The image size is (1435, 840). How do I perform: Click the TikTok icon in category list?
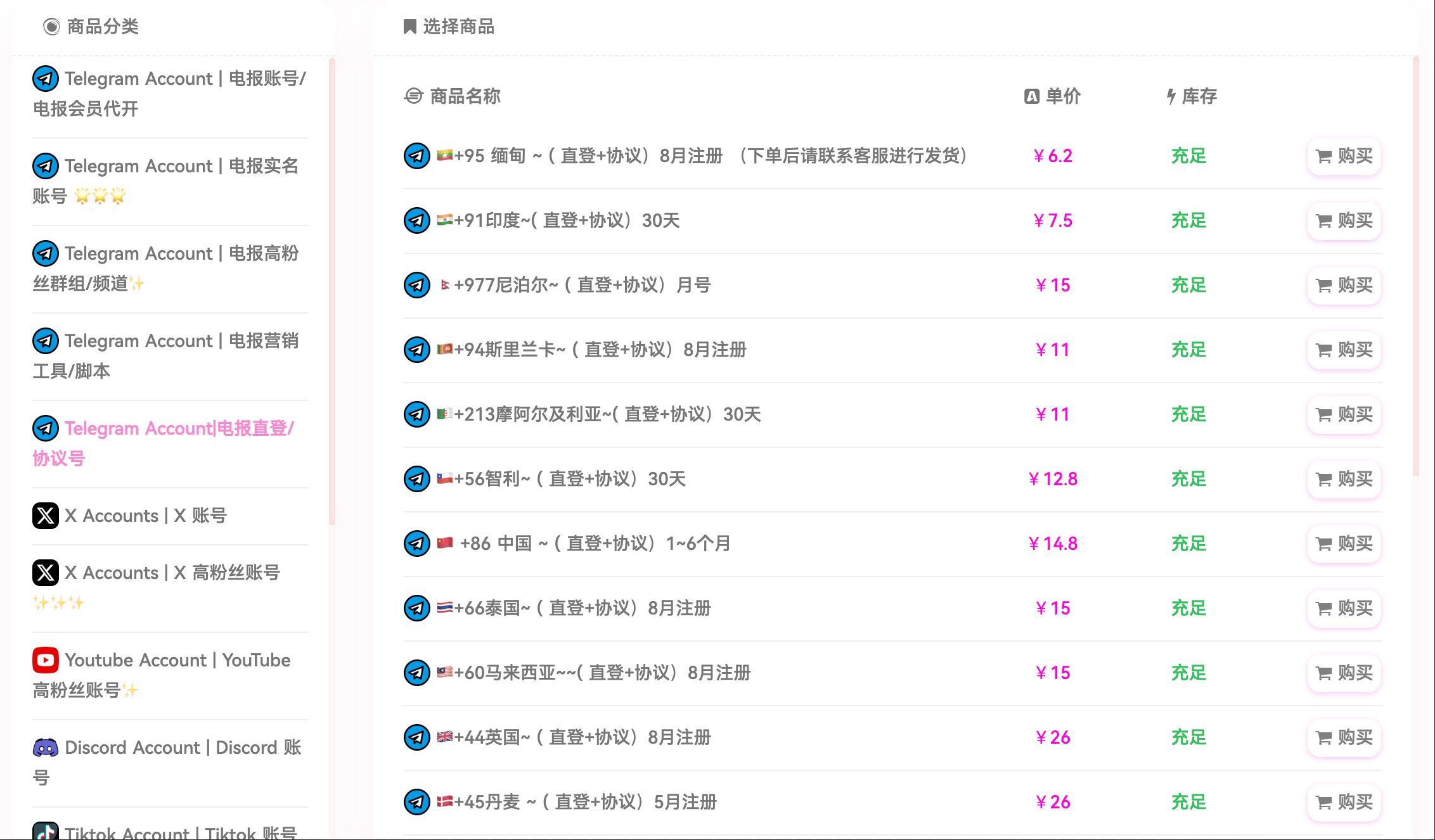coord(46,831)
